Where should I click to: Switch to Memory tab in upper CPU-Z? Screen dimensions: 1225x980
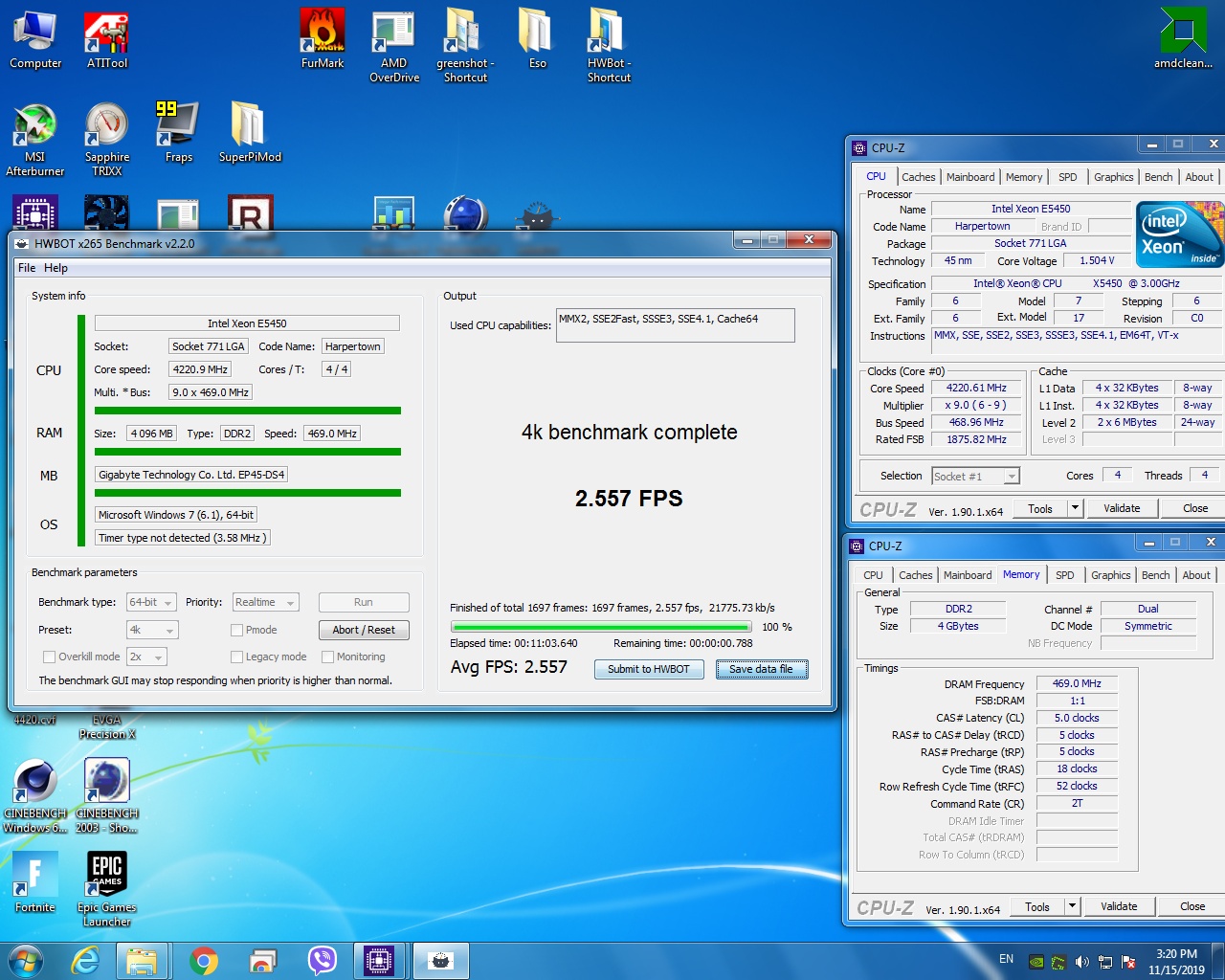(1024, 177)
